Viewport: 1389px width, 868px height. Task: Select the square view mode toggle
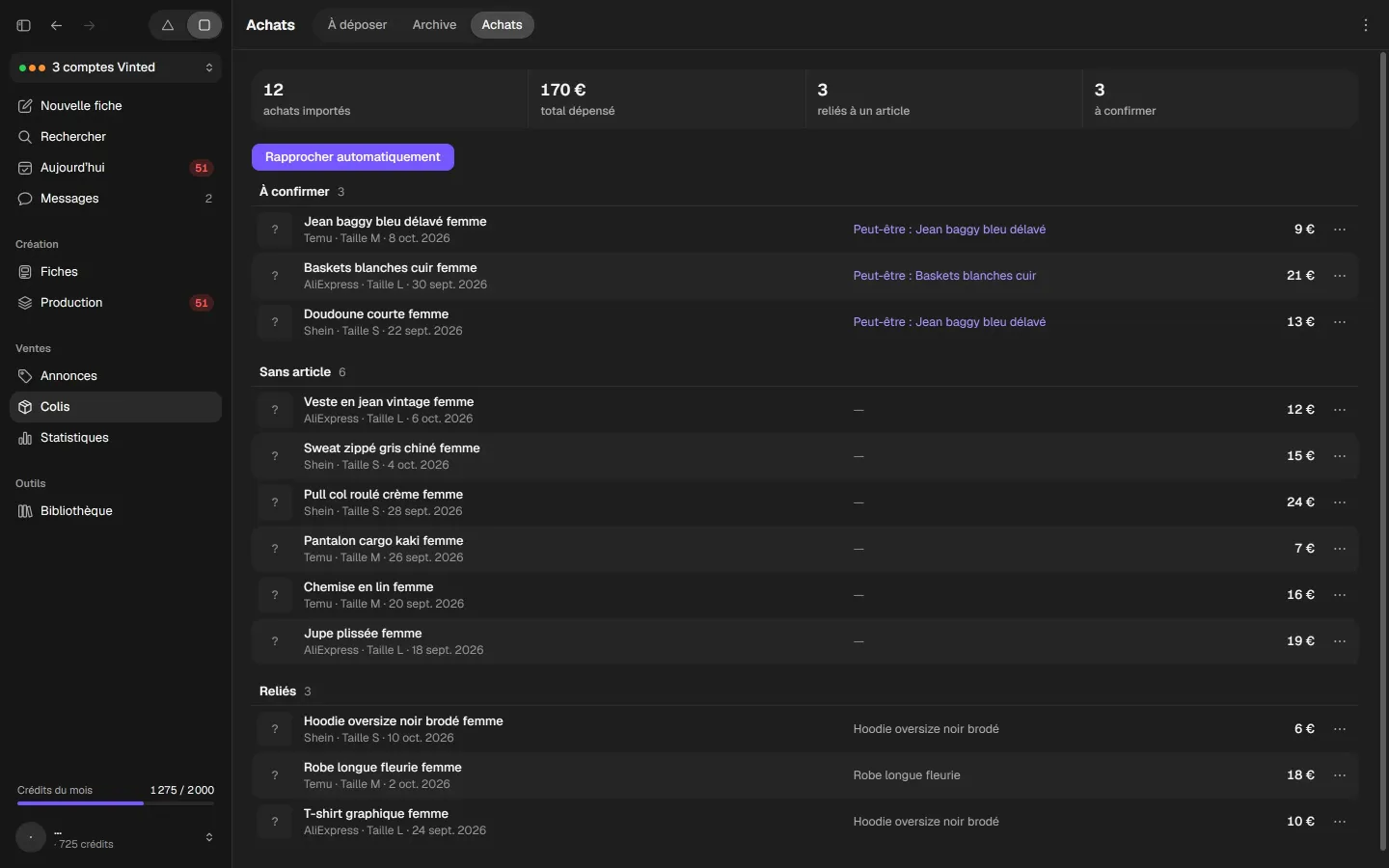204,25
